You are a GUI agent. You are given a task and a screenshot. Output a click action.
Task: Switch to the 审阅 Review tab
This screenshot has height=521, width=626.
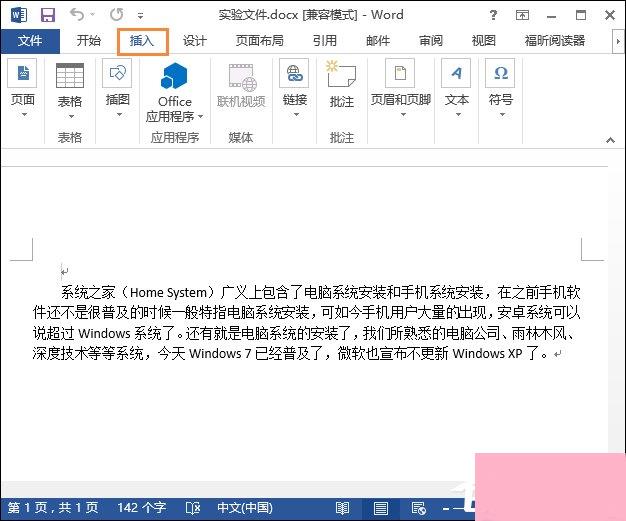(x=431, y=41)
